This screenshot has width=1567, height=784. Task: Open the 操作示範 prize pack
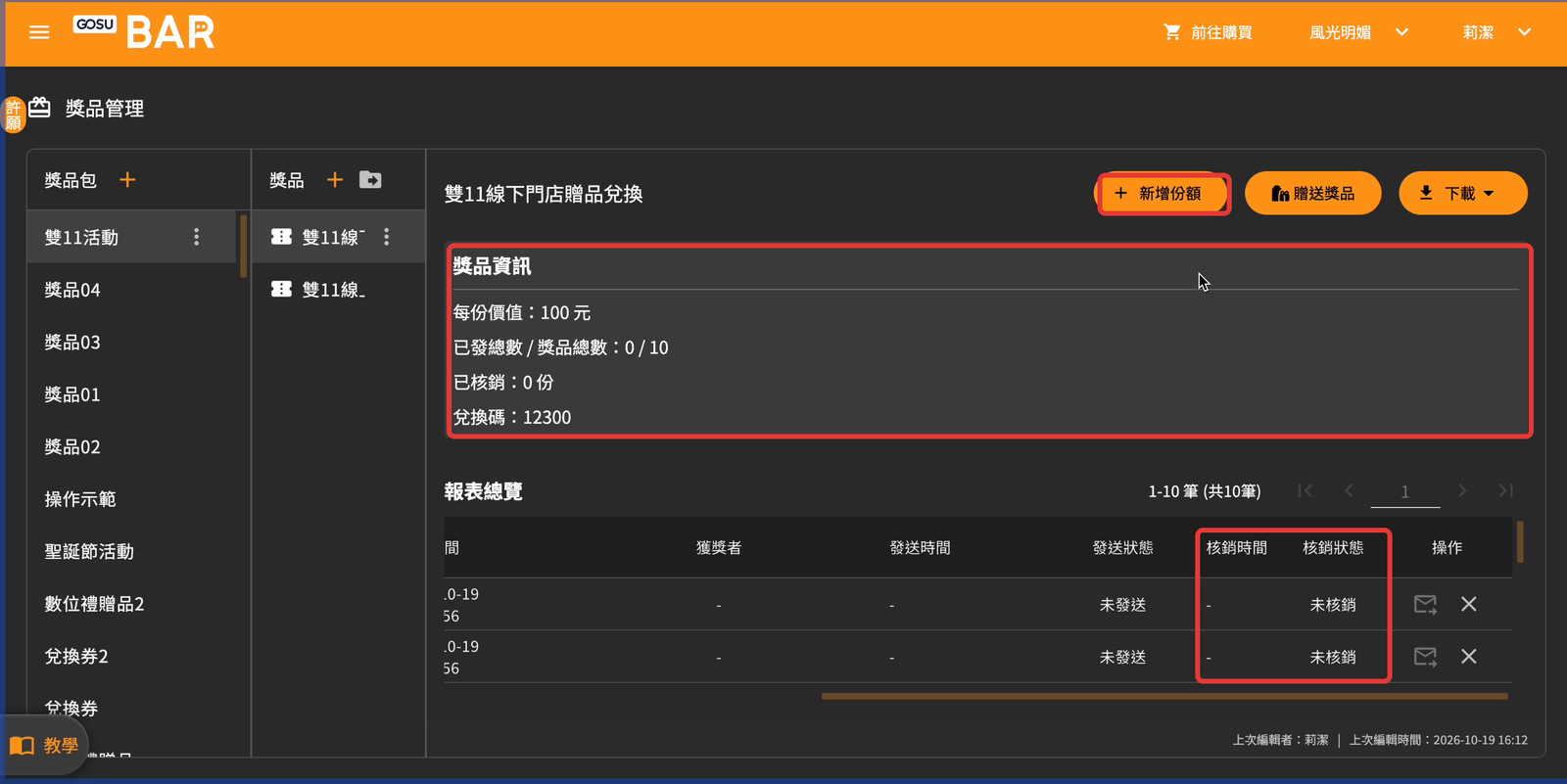point(132,499)
